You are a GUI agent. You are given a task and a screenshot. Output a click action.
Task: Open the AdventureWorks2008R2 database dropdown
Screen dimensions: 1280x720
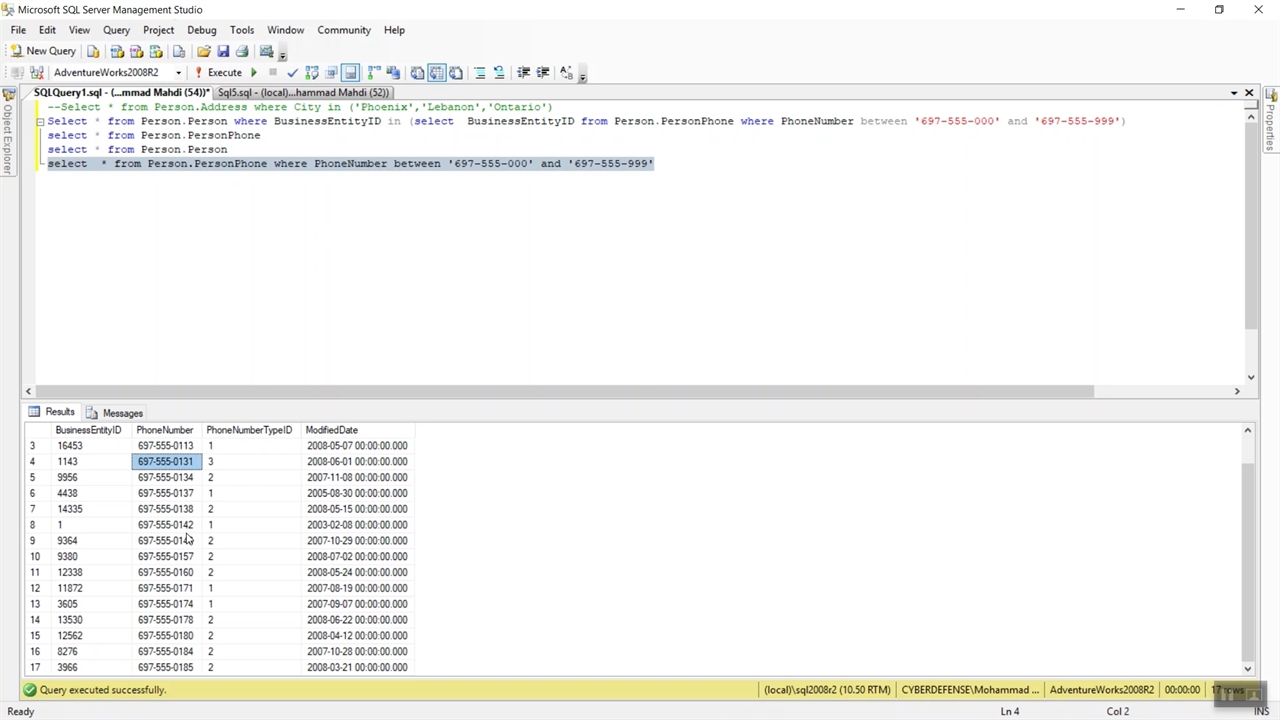point(178,72)
